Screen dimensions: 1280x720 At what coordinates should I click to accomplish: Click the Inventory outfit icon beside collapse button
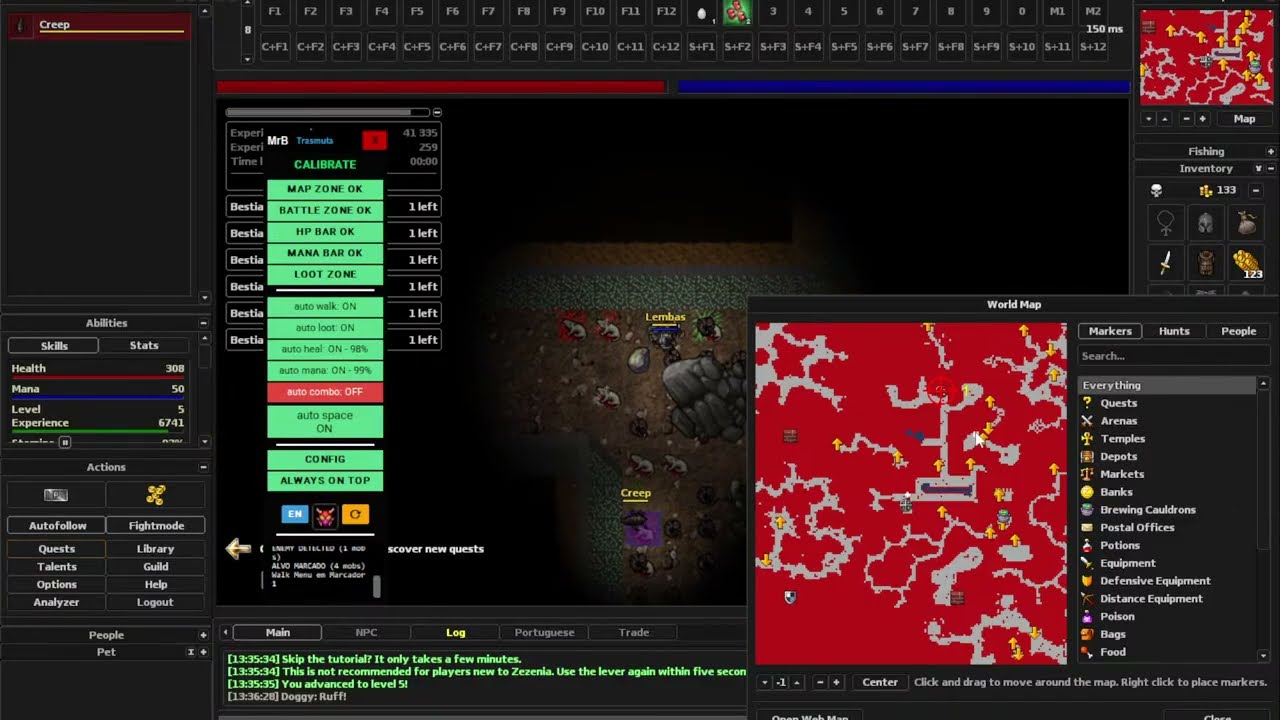pos(1259,169)
